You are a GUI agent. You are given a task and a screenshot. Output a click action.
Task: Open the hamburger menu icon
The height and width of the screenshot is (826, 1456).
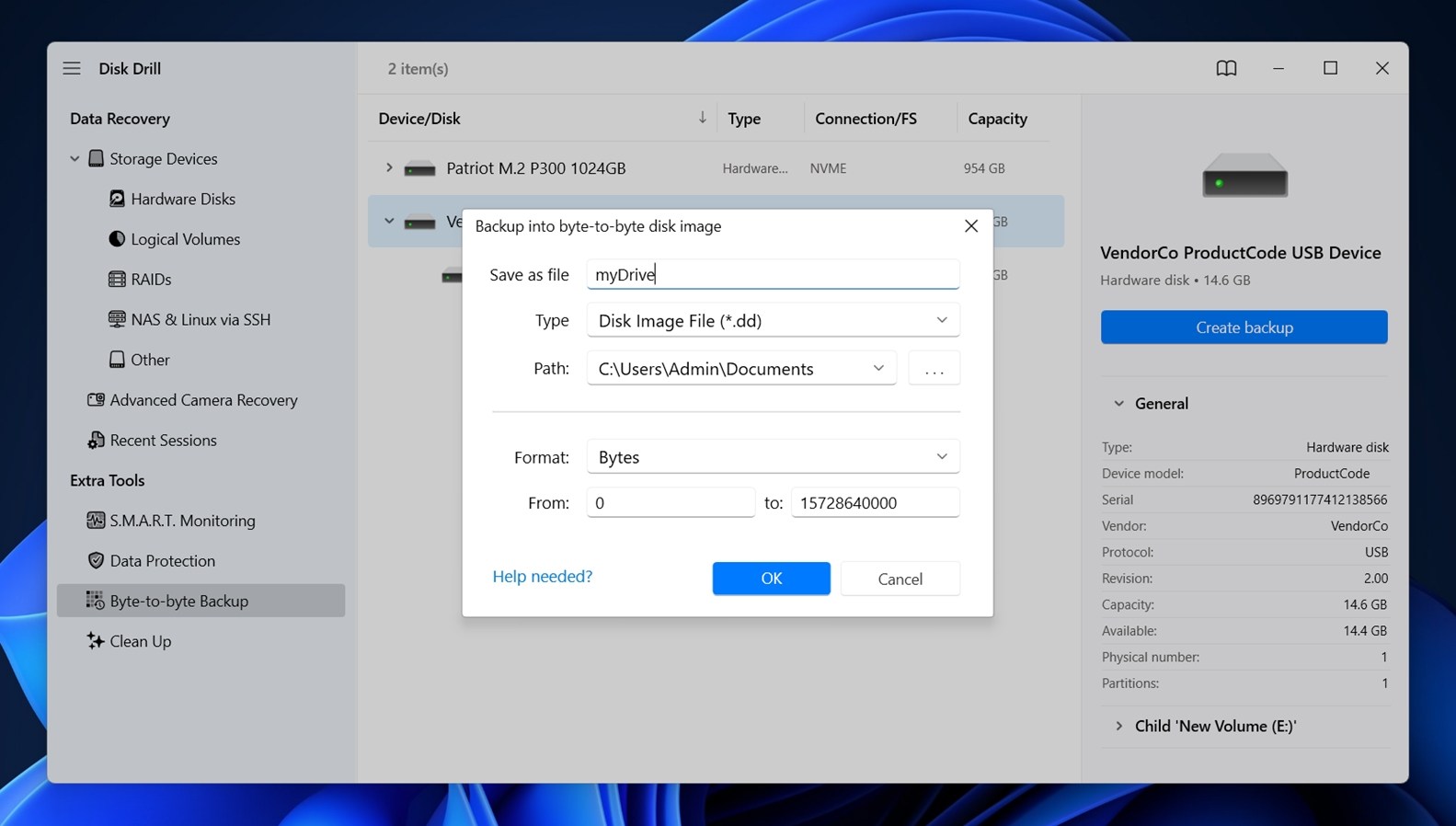pos(72,68)
